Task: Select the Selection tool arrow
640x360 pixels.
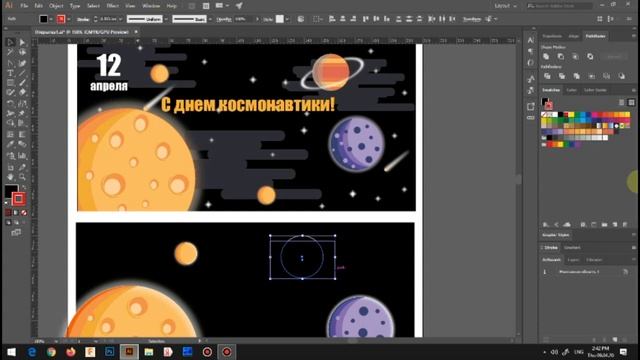Action: 10,42
